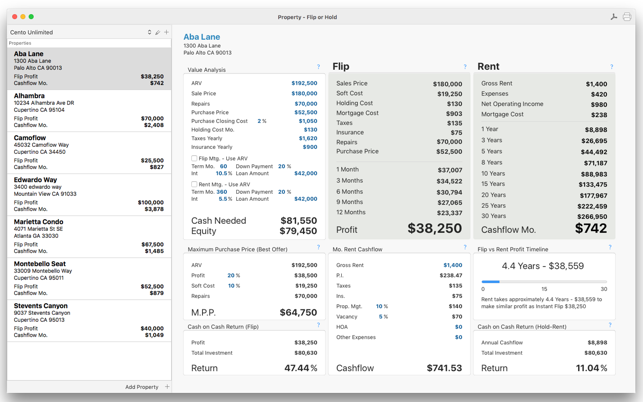Screen dimensions: 643x402
Task: Enable the Rent Mtg. - Use ARV checkbox
Action: 194,184
